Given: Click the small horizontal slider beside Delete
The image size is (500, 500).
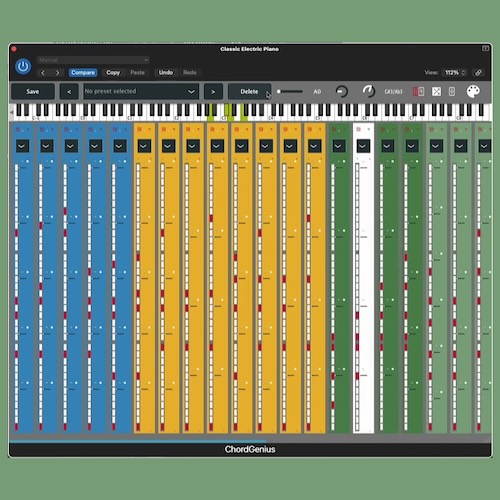Looking at the screenshot, I should click(x=289, y=91).
